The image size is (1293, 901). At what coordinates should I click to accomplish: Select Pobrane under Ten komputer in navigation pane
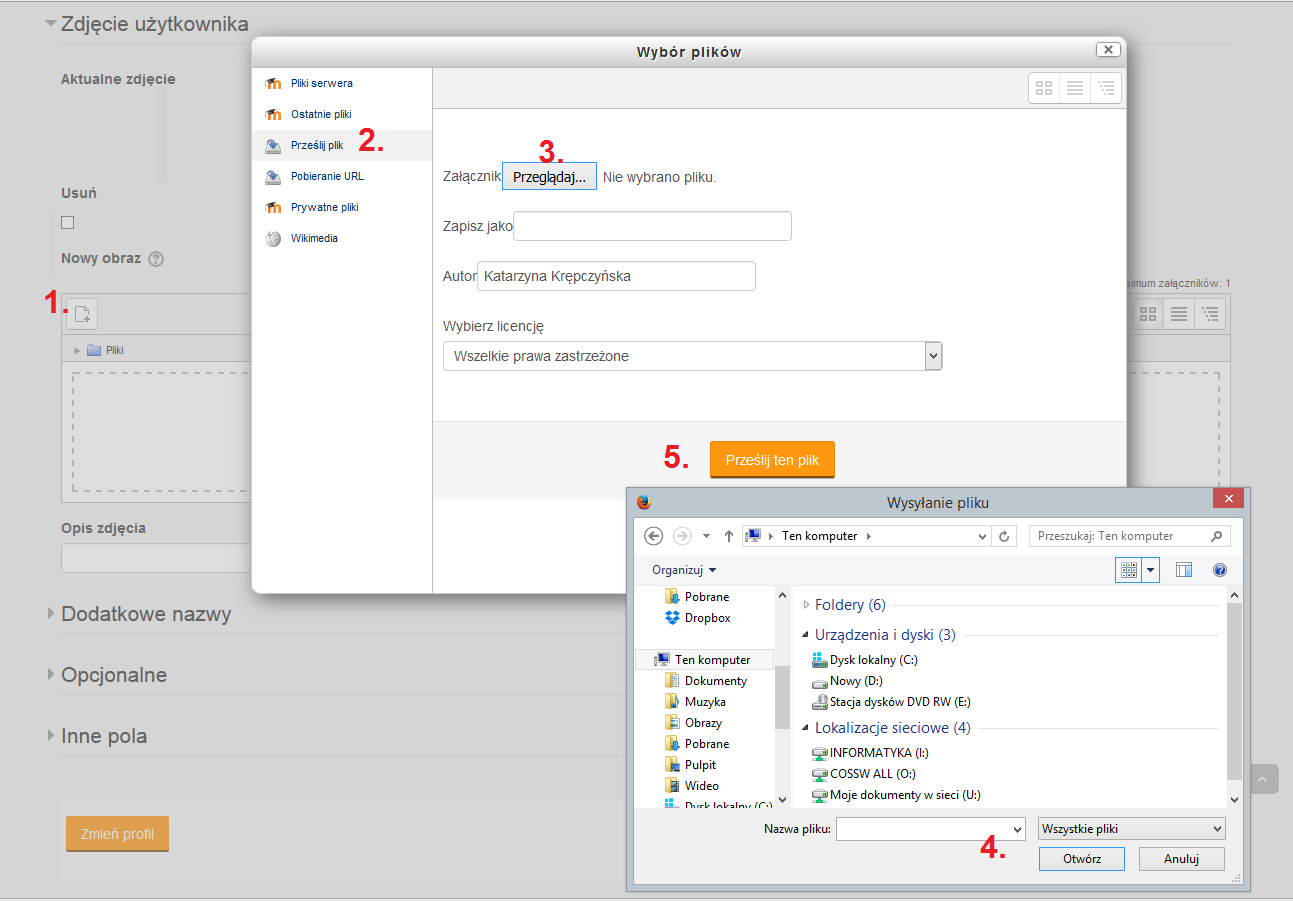click(698, 744)
